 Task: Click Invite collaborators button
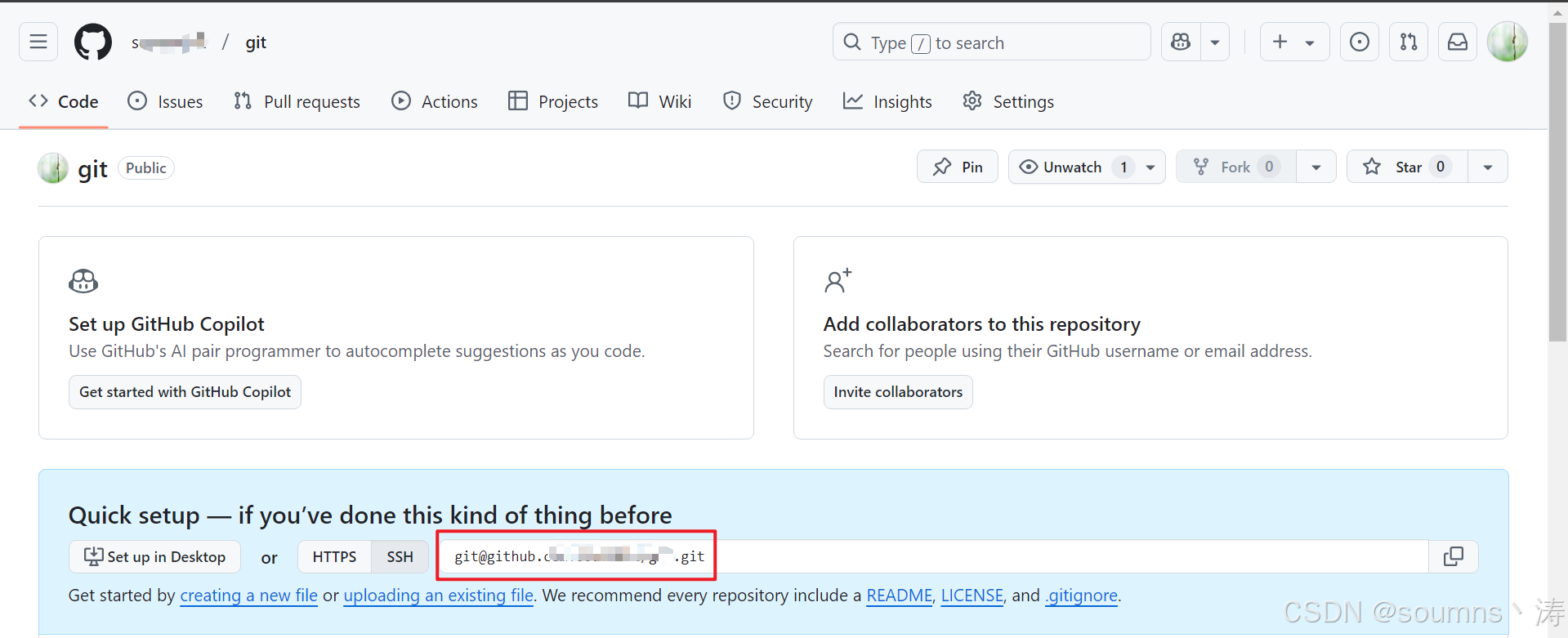tap(898, 392)
